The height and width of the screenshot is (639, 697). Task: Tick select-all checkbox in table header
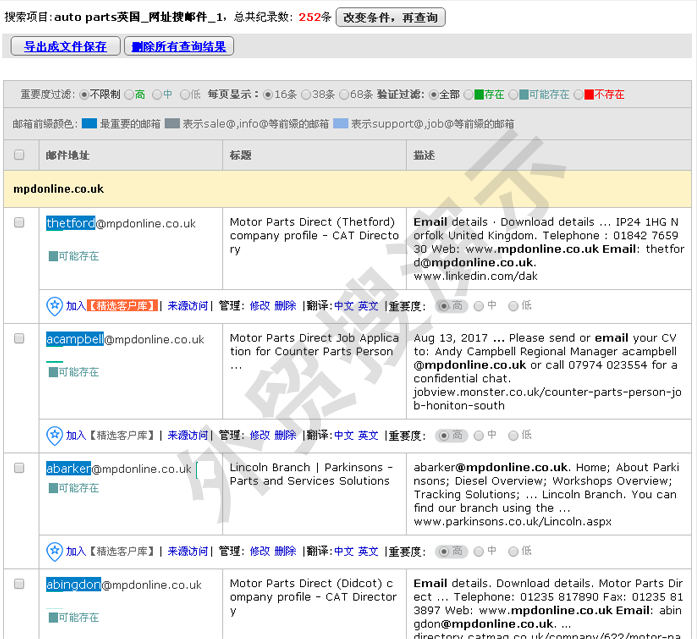[x=19, y=155]
